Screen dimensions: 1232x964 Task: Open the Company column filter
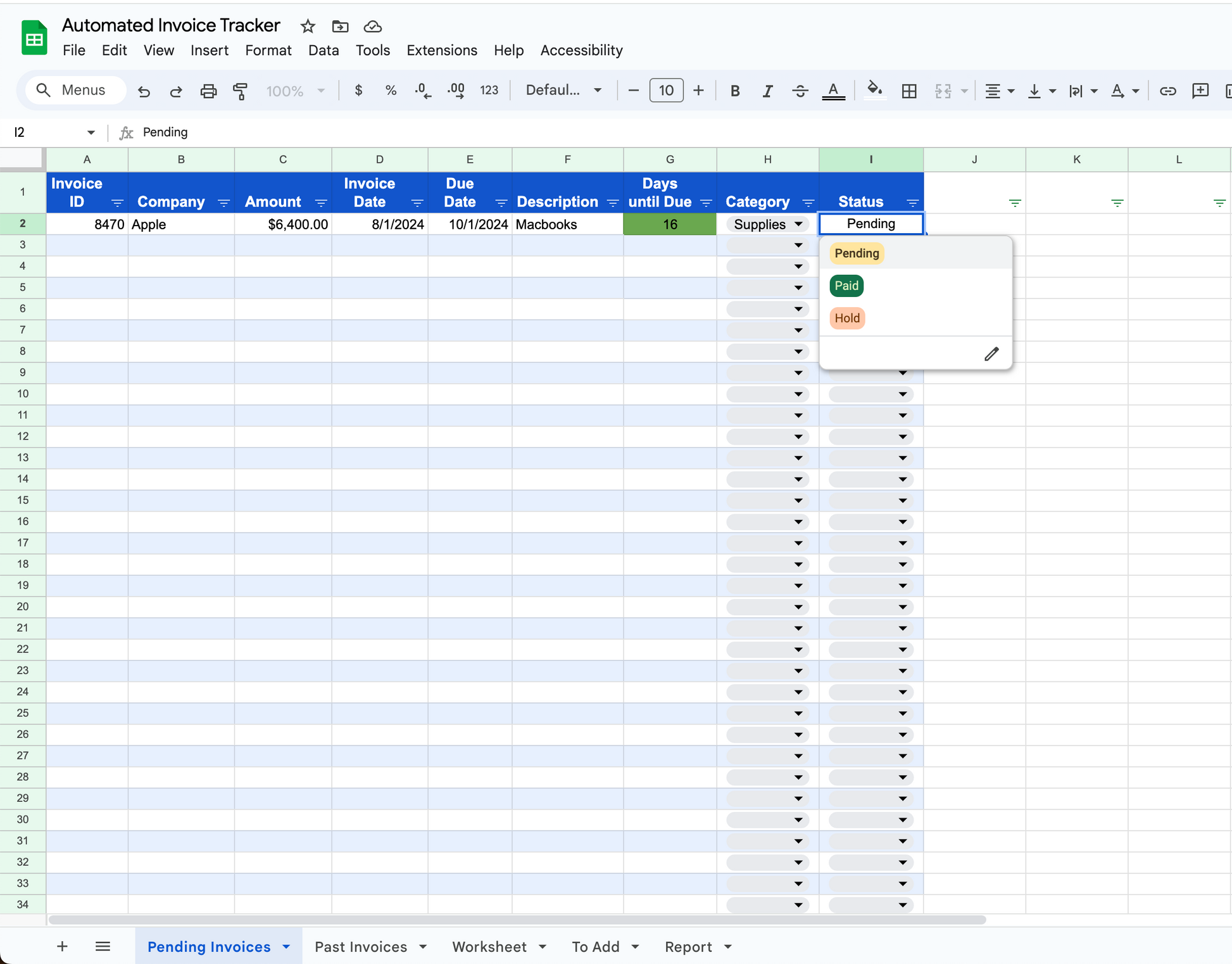pyautogui.click(x=223, y=203)
